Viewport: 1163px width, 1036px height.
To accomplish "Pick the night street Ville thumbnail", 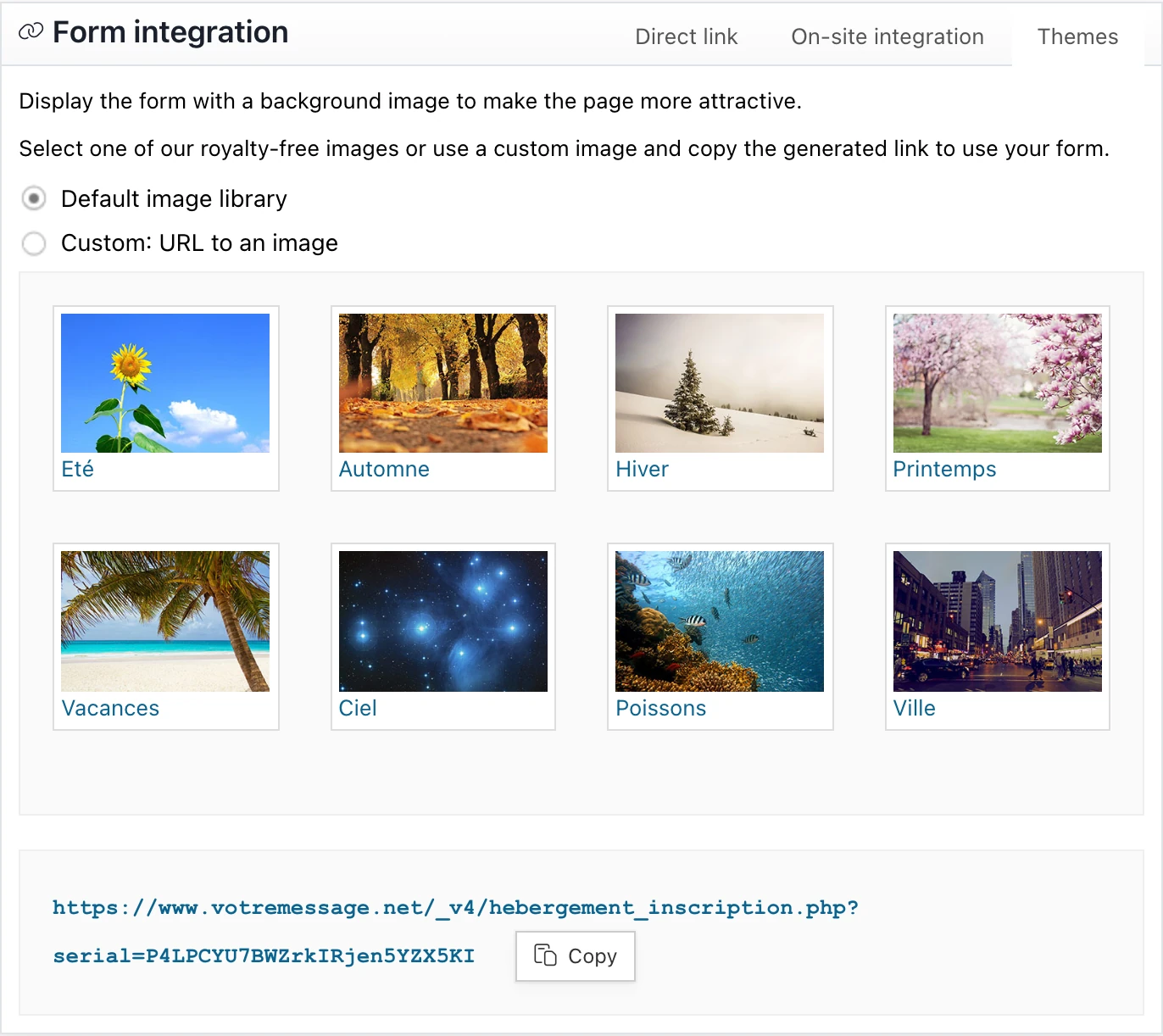I will point(997,621).
